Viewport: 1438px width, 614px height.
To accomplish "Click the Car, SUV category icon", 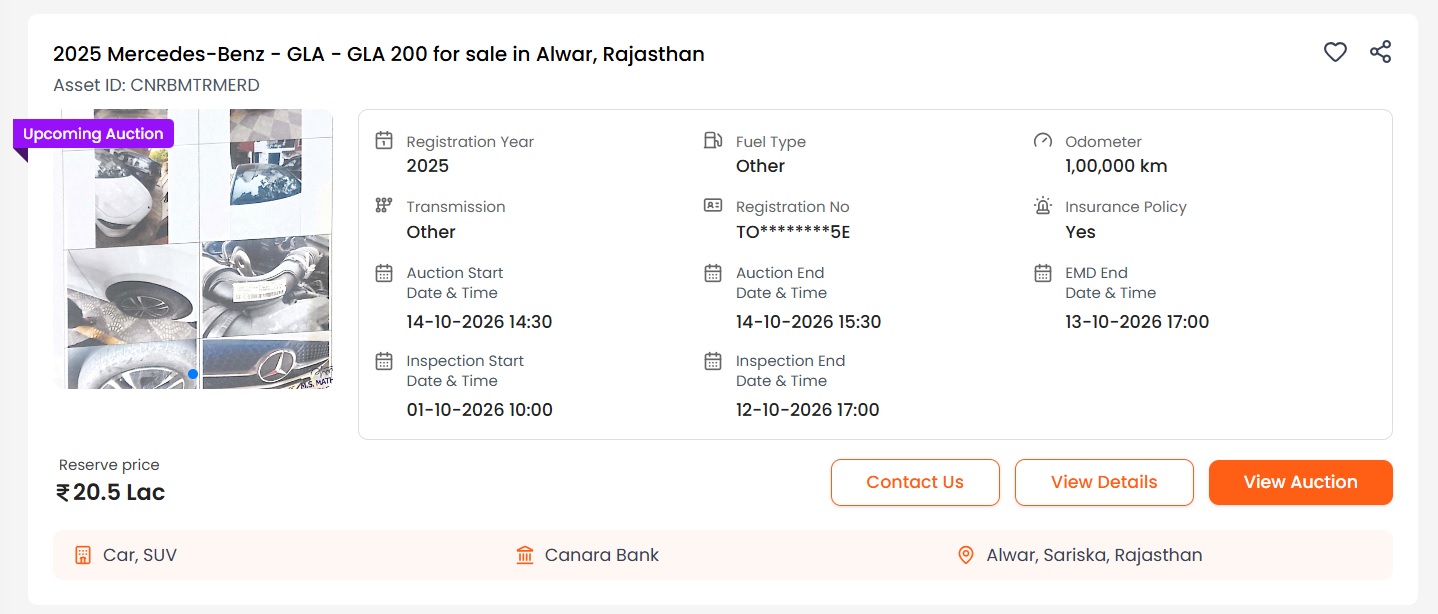I will [x=83, y=555].
